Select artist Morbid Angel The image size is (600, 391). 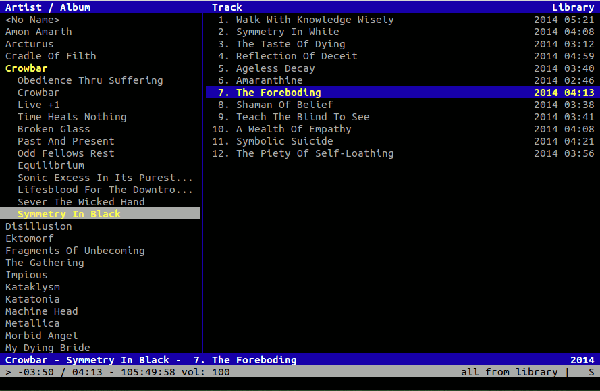pyautogui.click(x=42, y=336)
